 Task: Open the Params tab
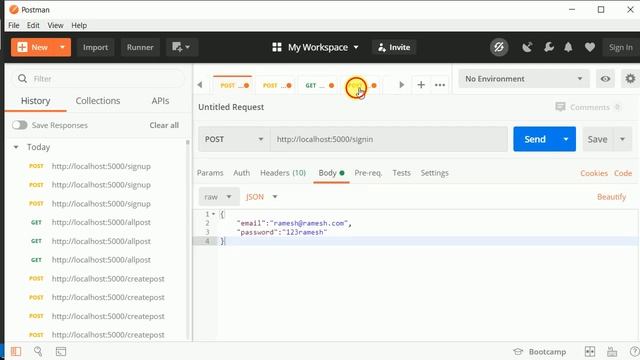[x=210, y=173]
